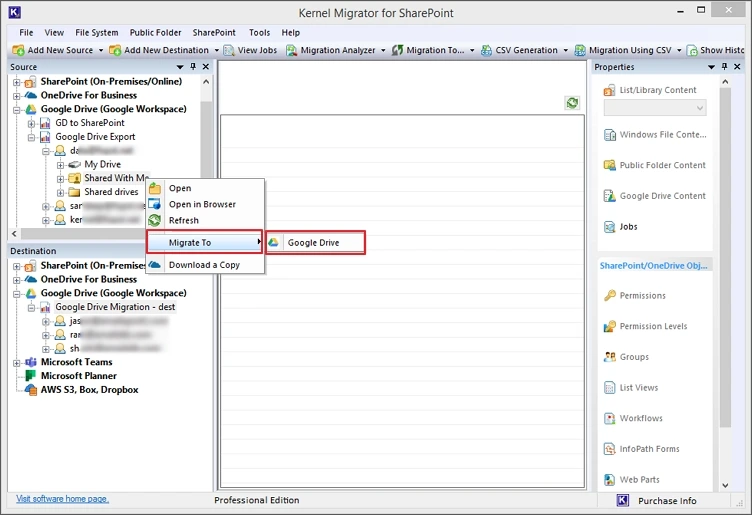
Task: Click Refresh in the context menu
Action: tap(205, 221)
